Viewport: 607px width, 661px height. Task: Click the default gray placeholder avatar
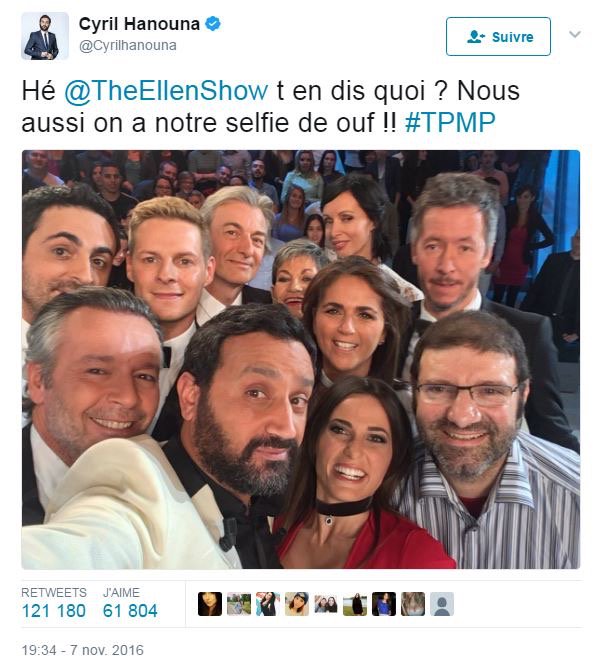click(442, 604)
